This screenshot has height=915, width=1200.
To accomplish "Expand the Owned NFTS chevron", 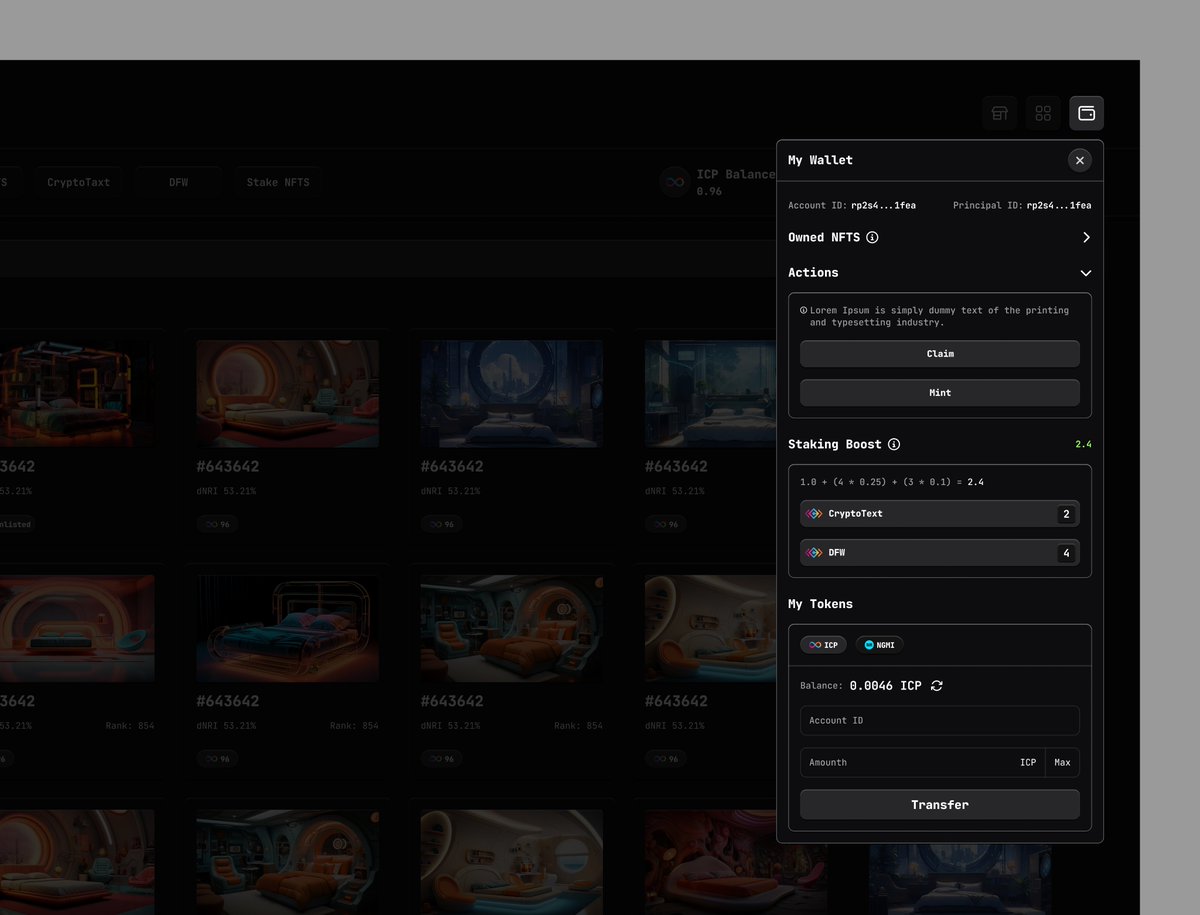I will 1086,238.
